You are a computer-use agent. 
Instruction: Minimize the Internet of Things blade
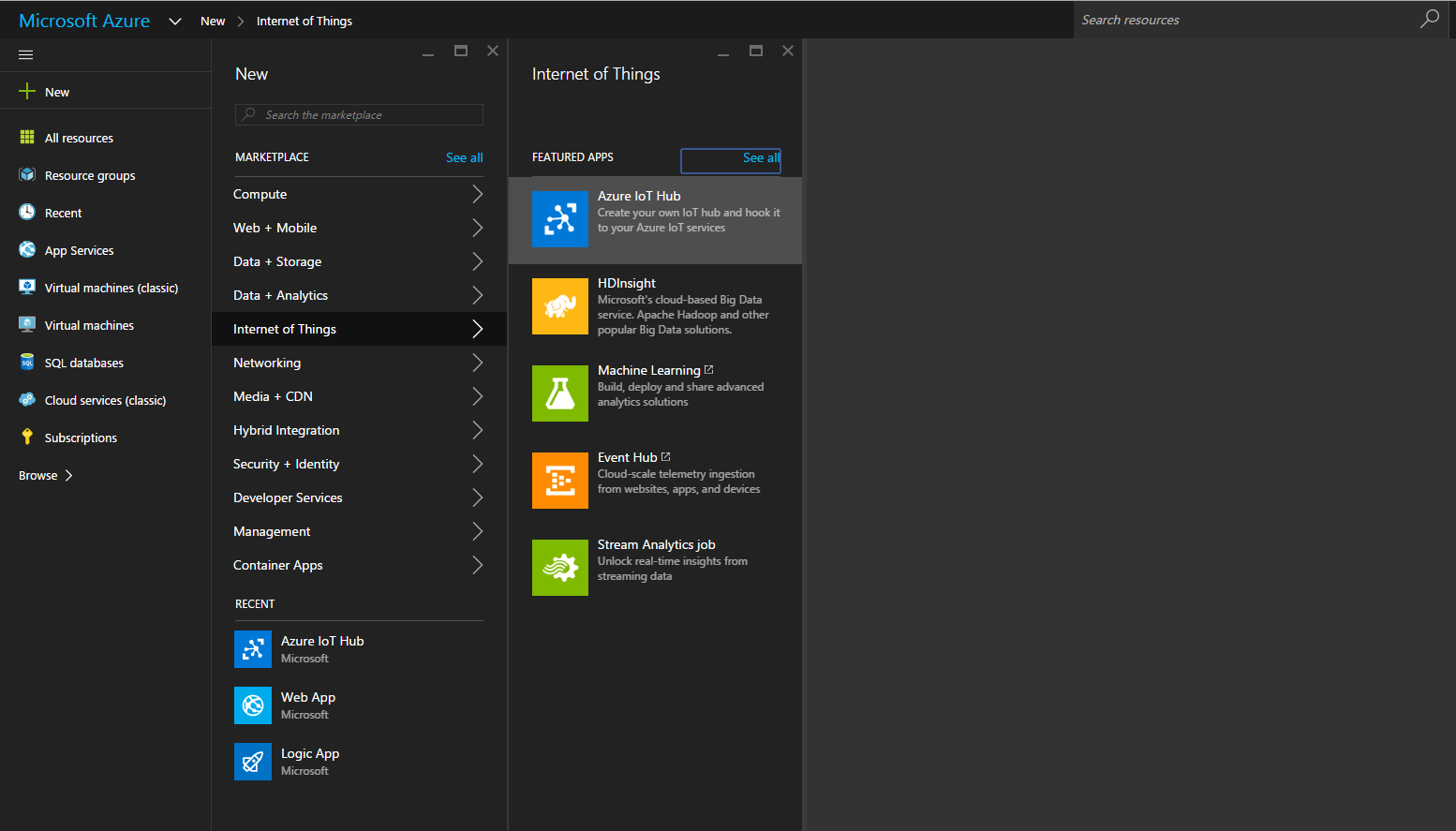click(x=723, y=54)
